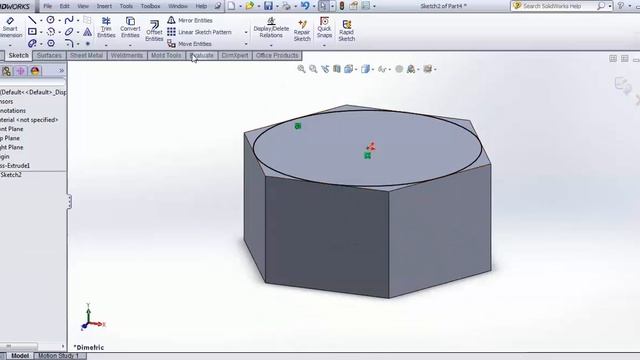The image size is (640, 360).
Task: Expand the Quick Snaps dropdown arrow
Action: (x=324, y=45)
